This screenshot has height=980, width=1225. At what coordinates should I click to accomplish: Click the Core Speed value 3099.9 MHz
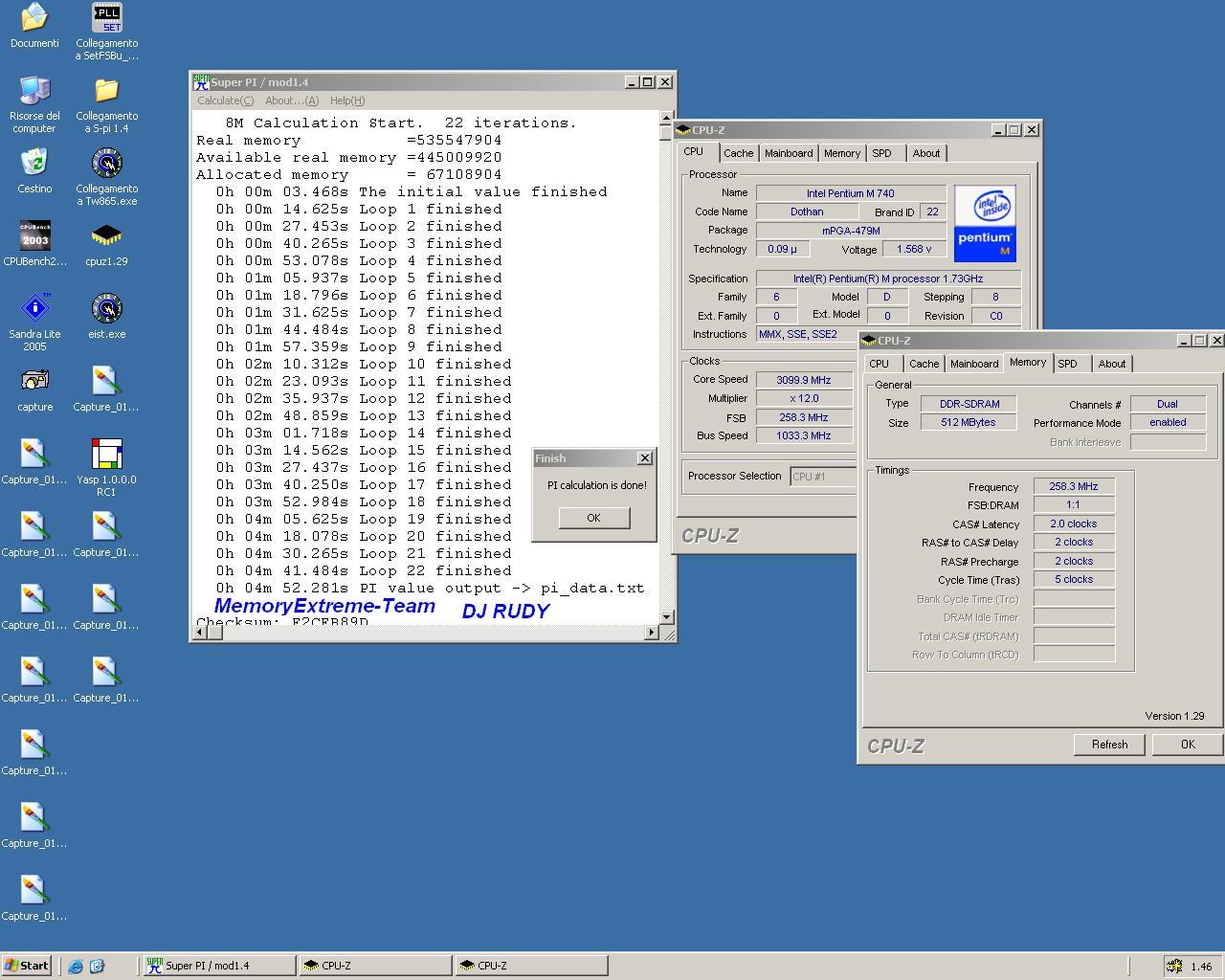point(804,380)
